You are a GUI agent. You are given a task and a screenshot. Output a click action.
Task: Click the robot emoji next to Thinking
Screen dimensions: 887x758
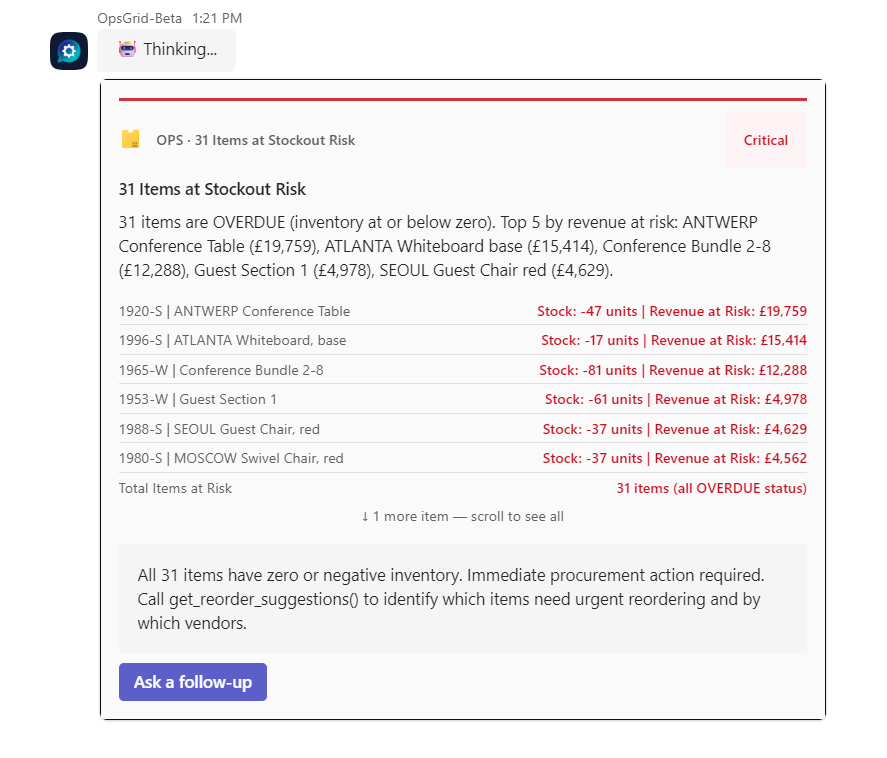click(127, 49)
